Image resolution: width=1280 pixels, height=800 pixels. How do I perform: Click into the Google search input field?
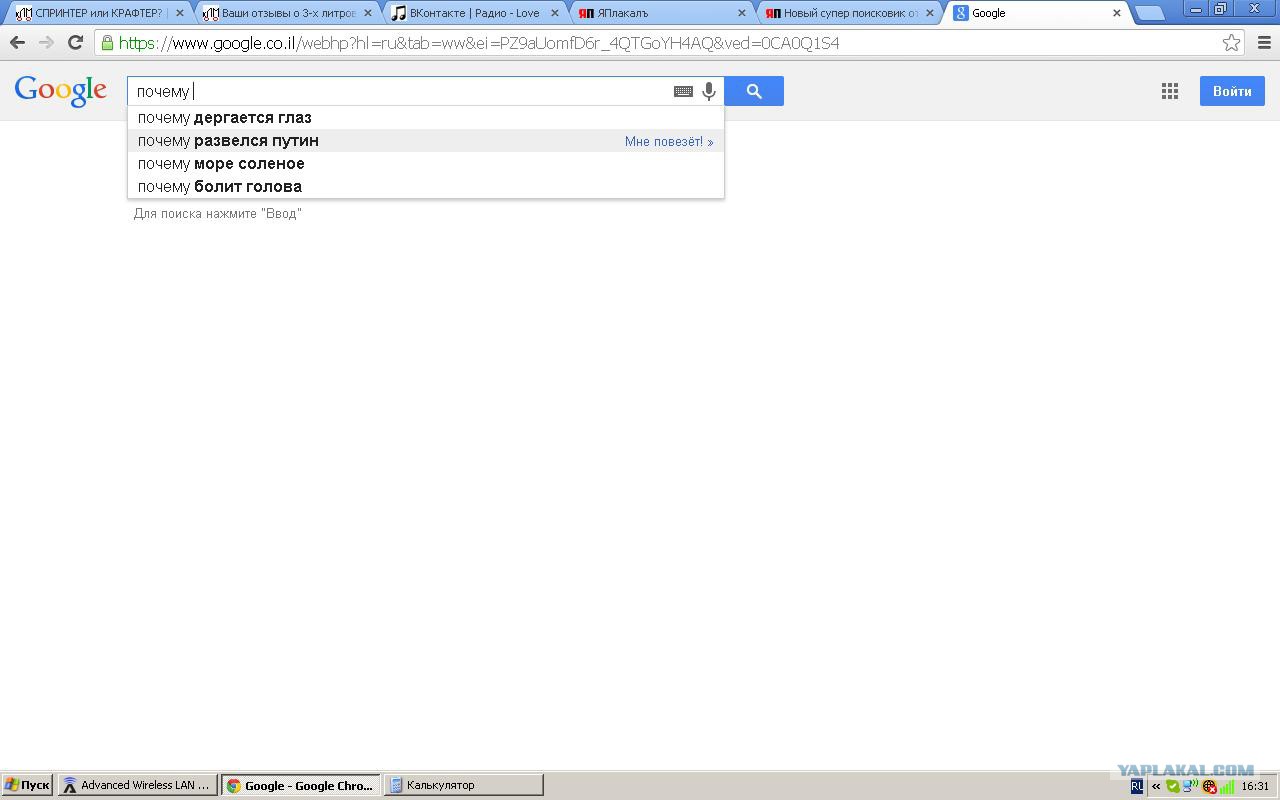tap(400, 91)
